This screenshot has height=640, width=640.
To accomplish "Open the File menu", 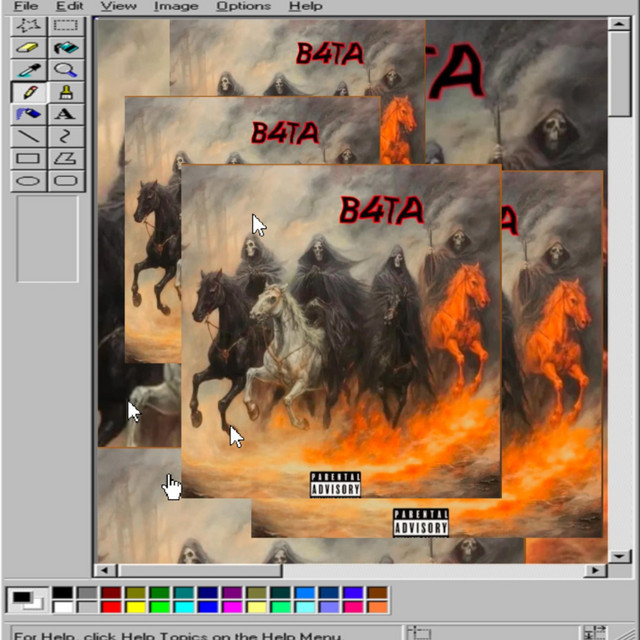I will click(x=25, y=6).
